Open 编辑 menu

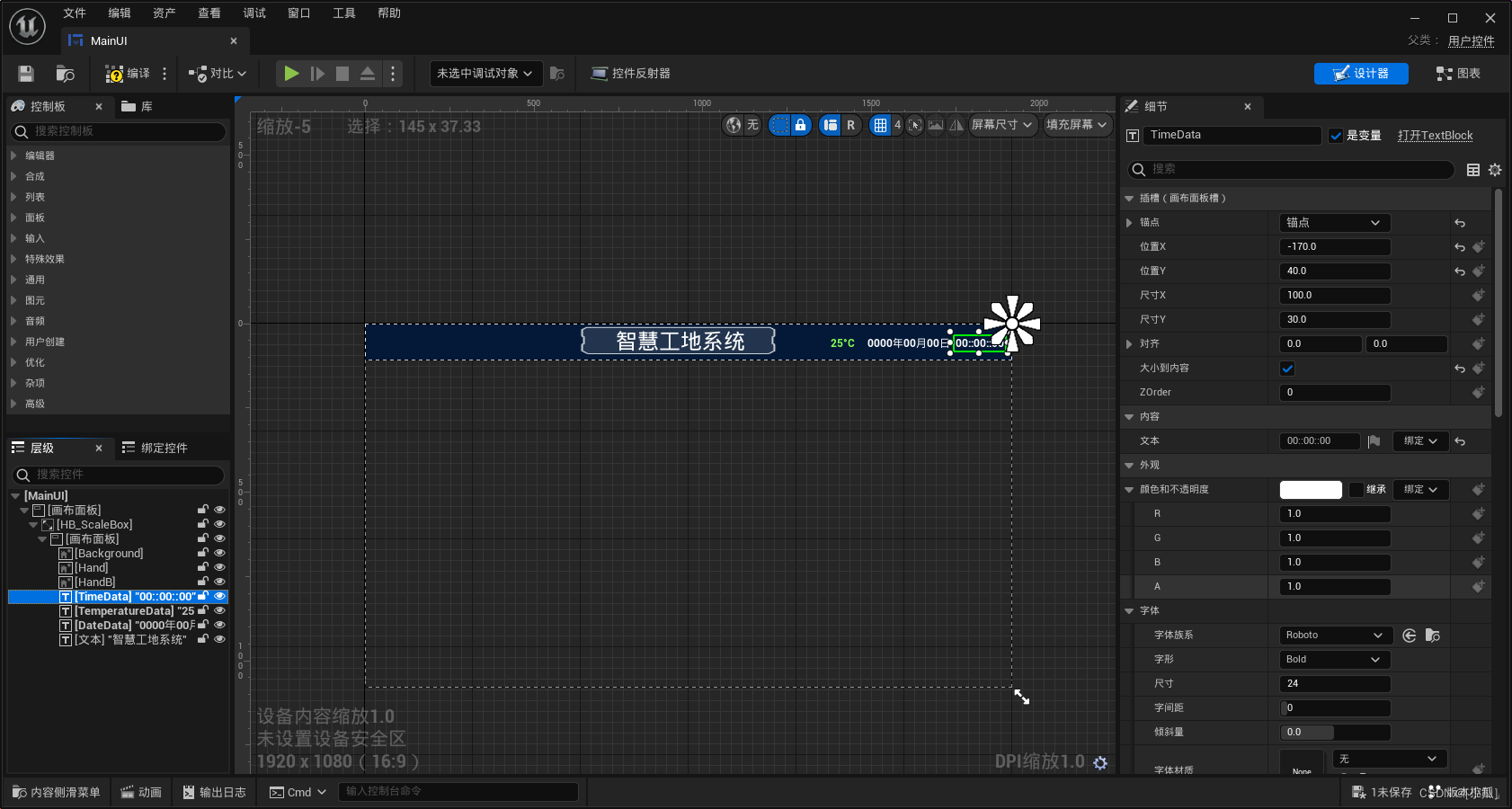(x=120, y=13)
